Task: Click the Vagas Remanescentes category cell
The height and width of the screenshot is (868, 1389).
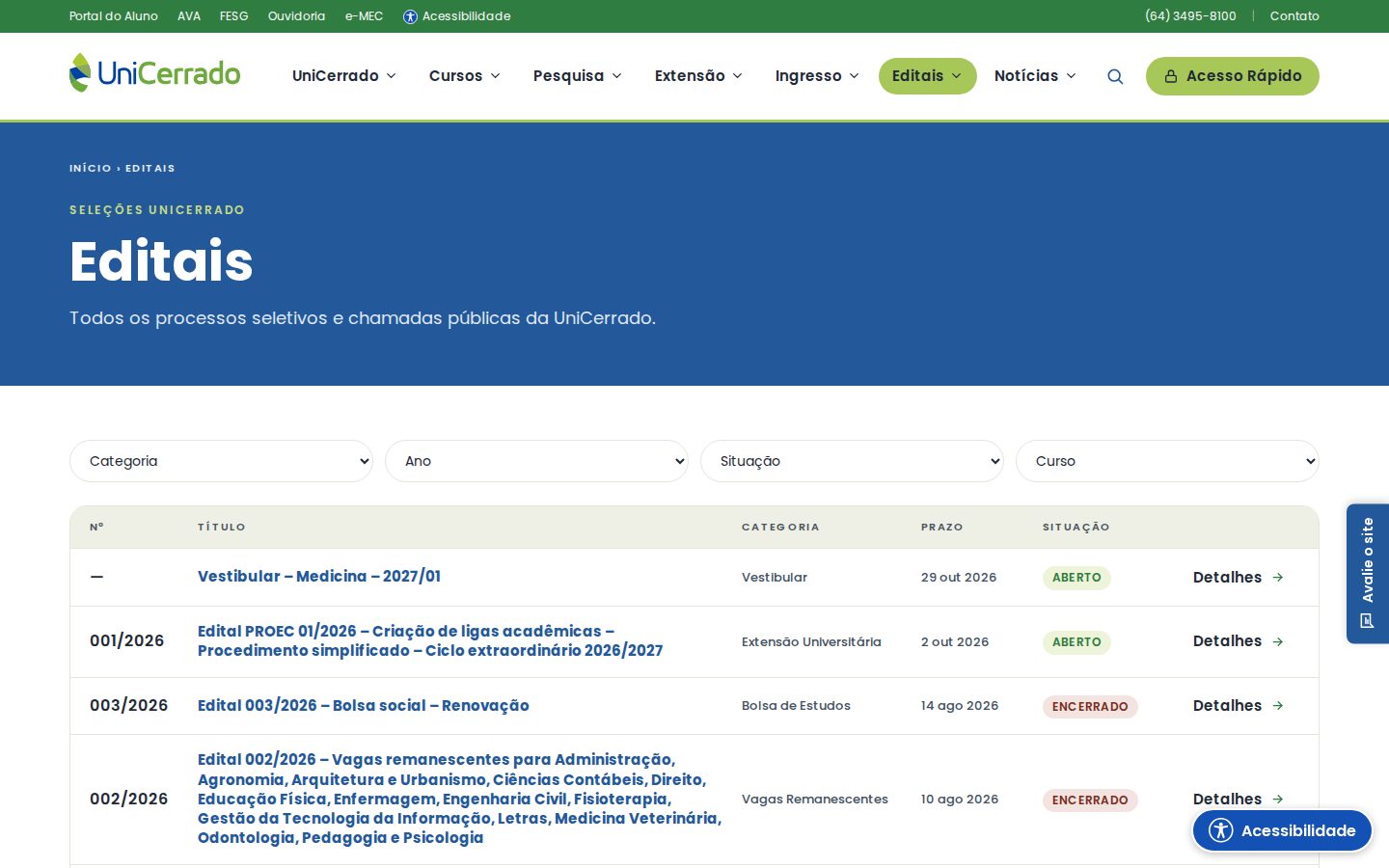Action: click(815, 800)
